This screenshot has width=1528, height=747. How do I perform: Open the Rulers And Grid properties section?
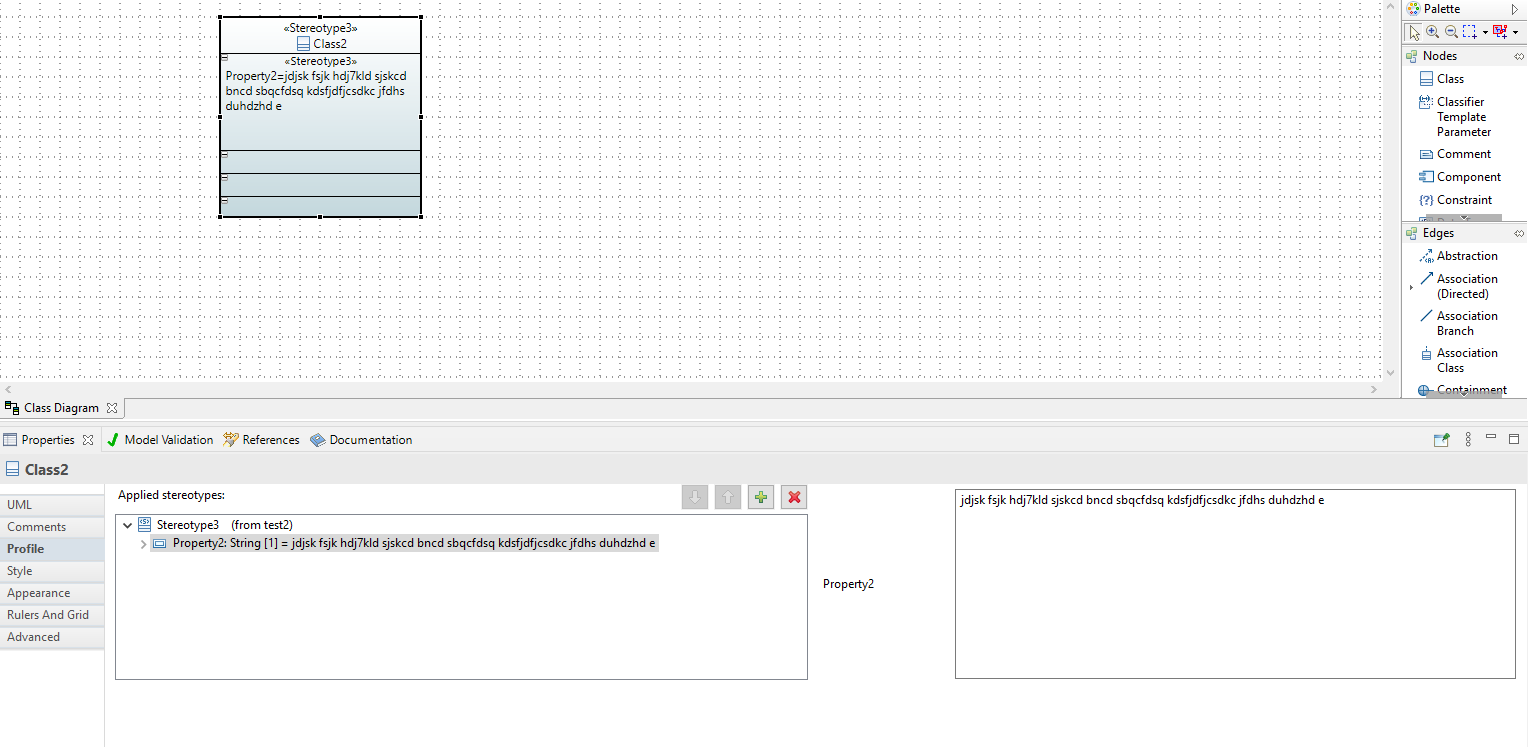pyautogui.click(x=51, y=615)
